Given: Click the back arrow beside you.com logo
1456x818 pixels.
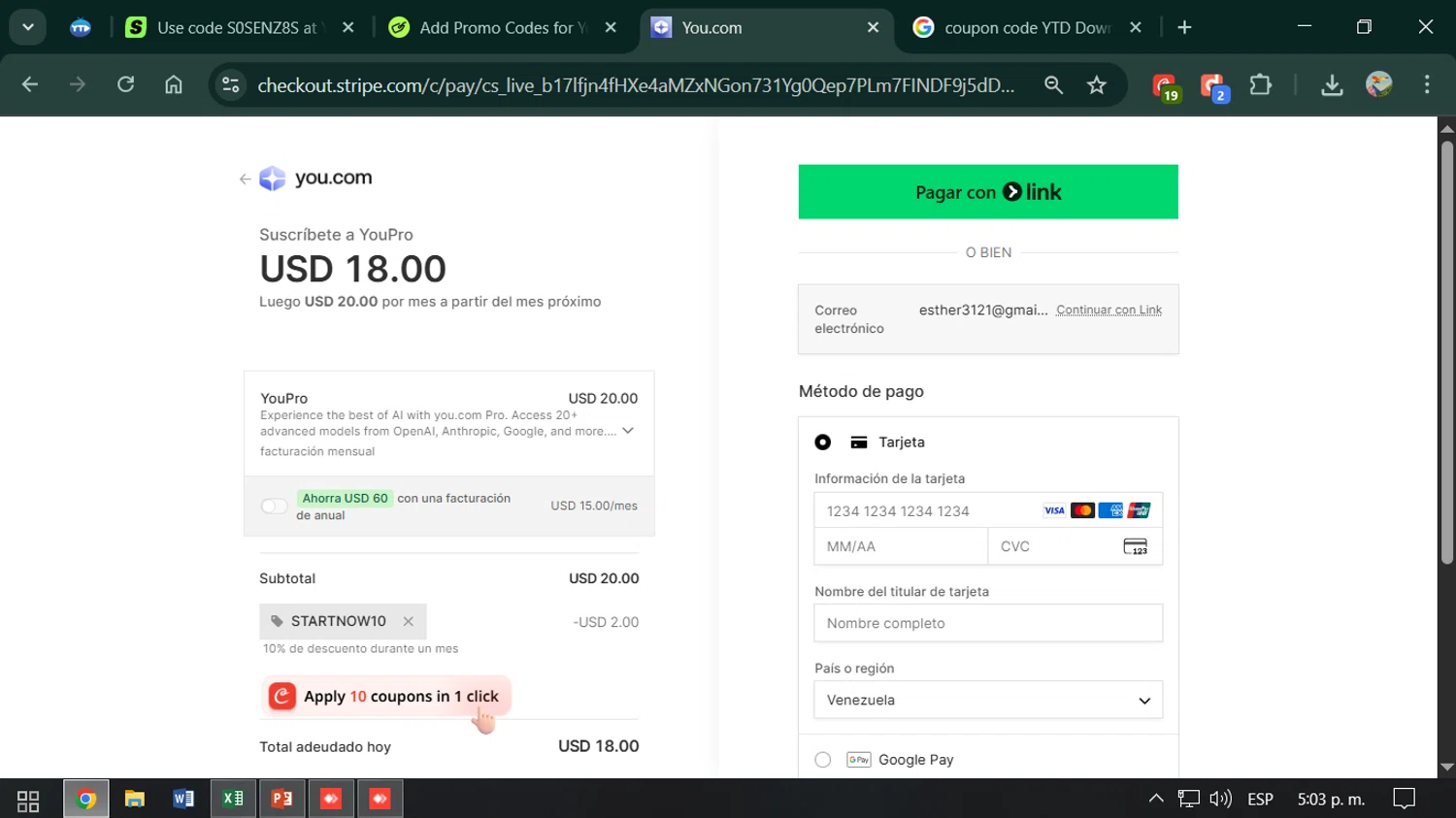Looking at the screenshot, I should click(x=245, y=179).
